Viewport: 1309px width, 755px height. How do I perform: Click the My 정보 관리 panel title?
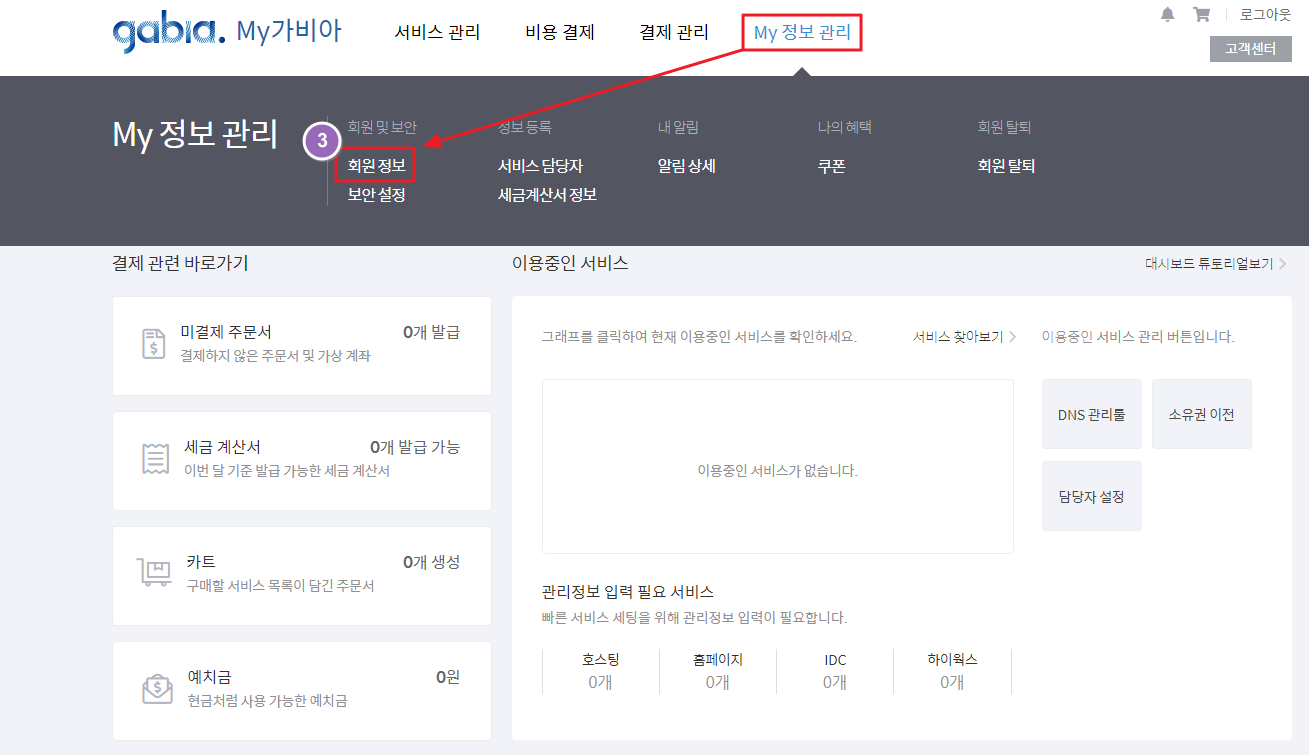pyautogui.click(x=195, y=134)
